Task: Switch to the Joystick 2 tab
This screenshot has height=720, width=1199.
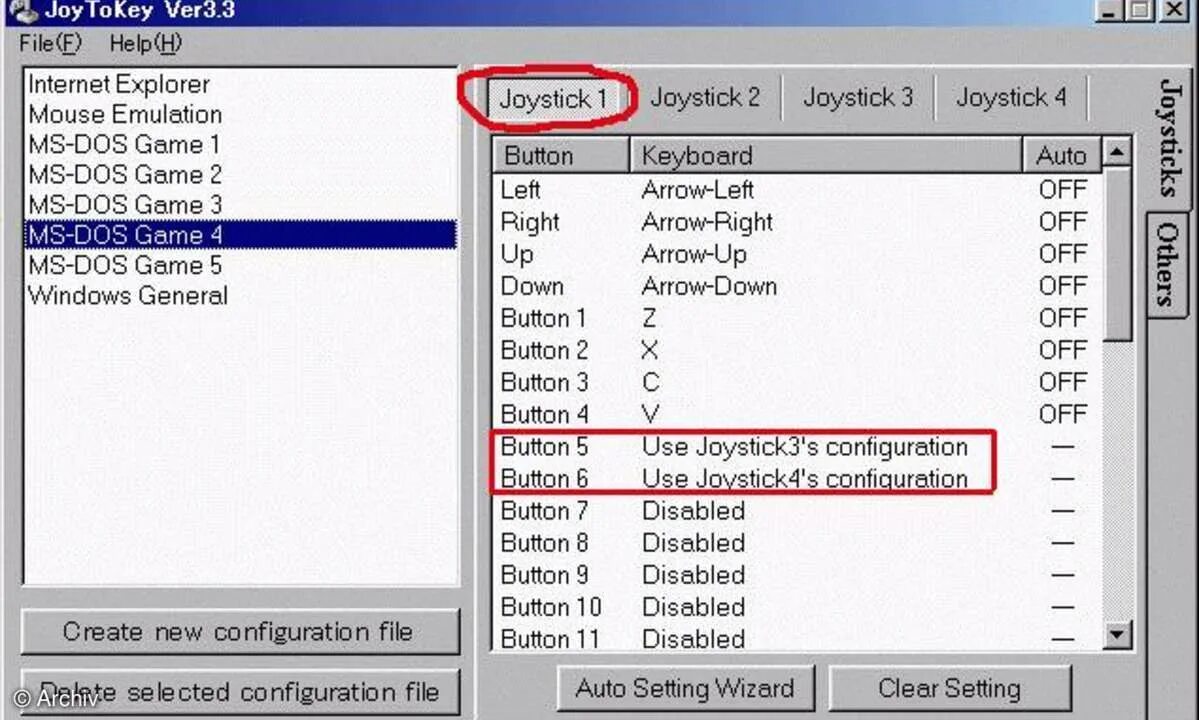Action: [704, 98]
